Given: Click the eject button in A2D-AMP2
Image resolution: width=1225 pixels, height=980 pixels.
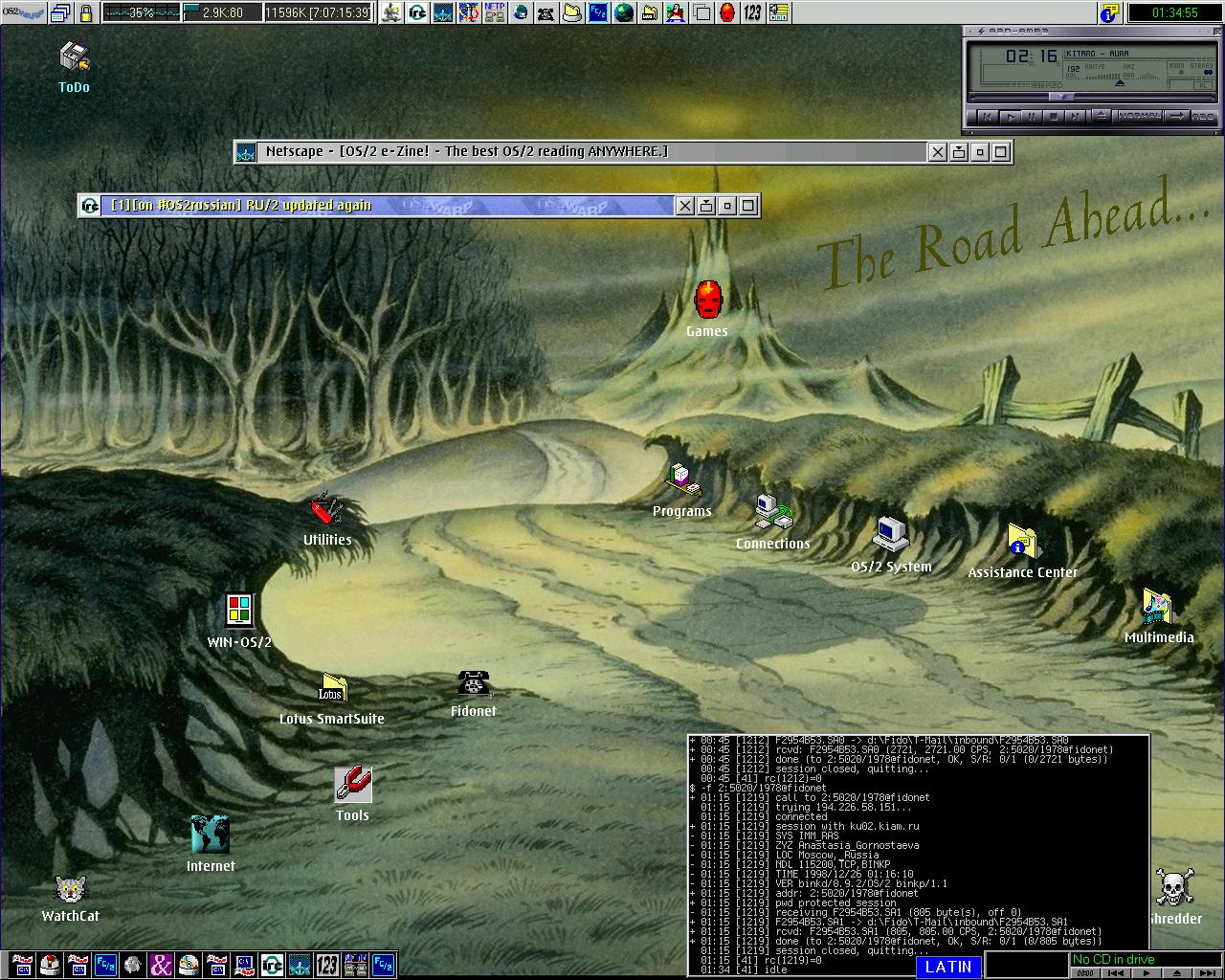Looking at the screenshot, I should [x=1102, y=116].
